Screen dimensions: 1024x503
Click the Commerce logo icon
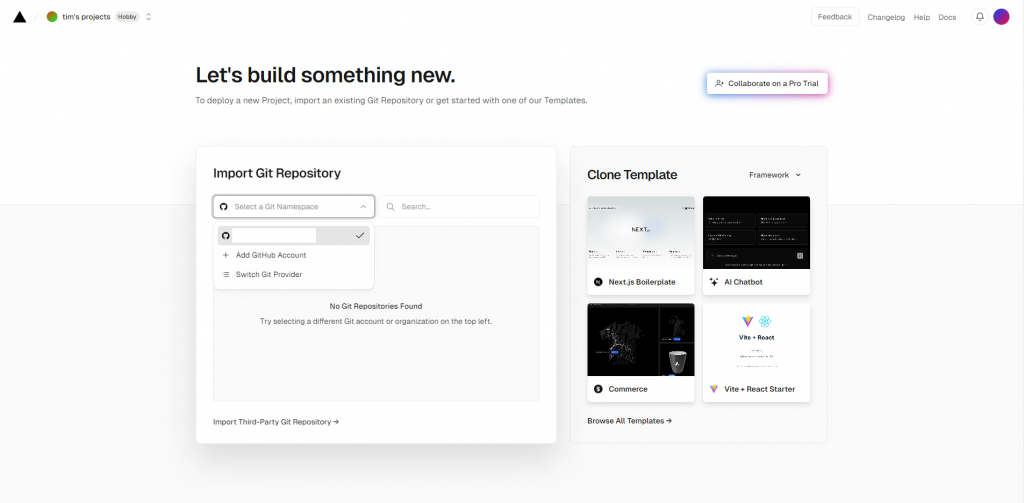(598, 389)
